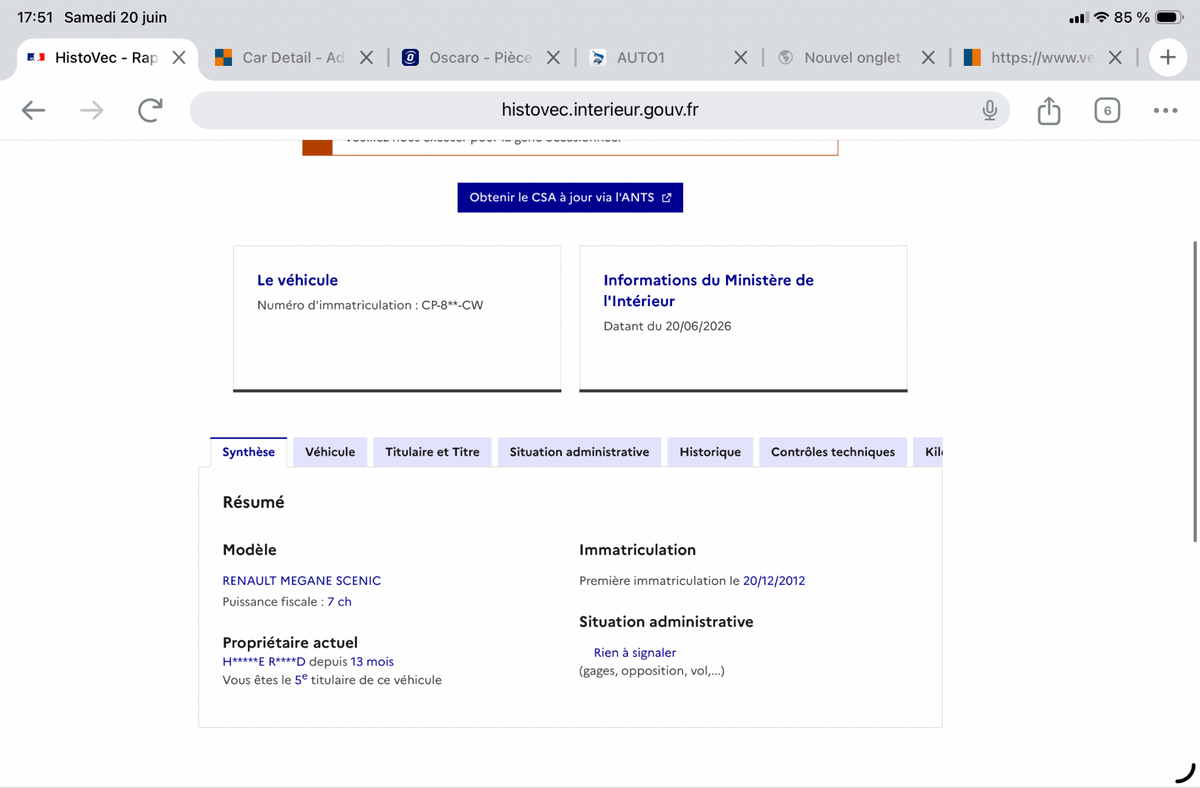
Task: Go back using the browser back arrow
Action: pyautogui.click(x=34, y=110)
